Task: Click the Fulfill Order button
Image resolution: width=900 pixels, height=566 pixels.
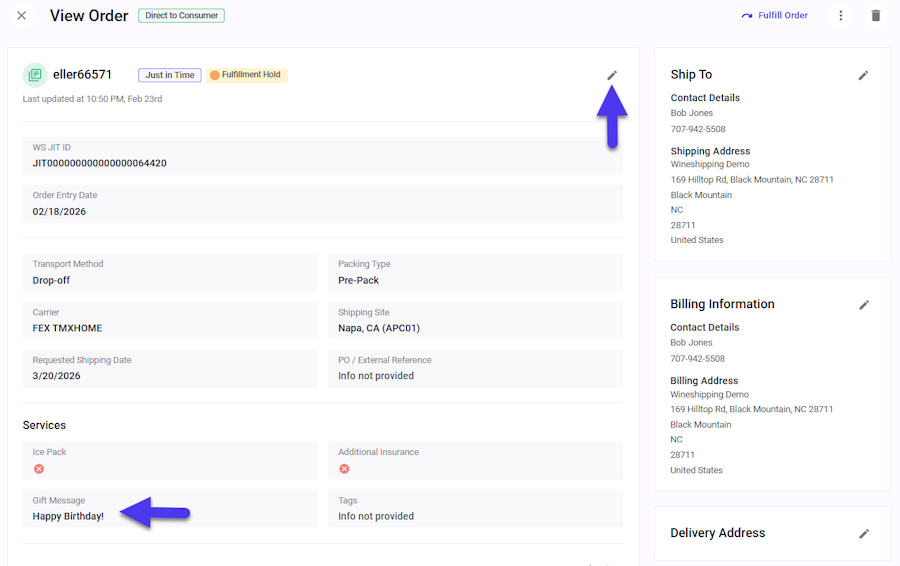Action: [x=774, y=15]
